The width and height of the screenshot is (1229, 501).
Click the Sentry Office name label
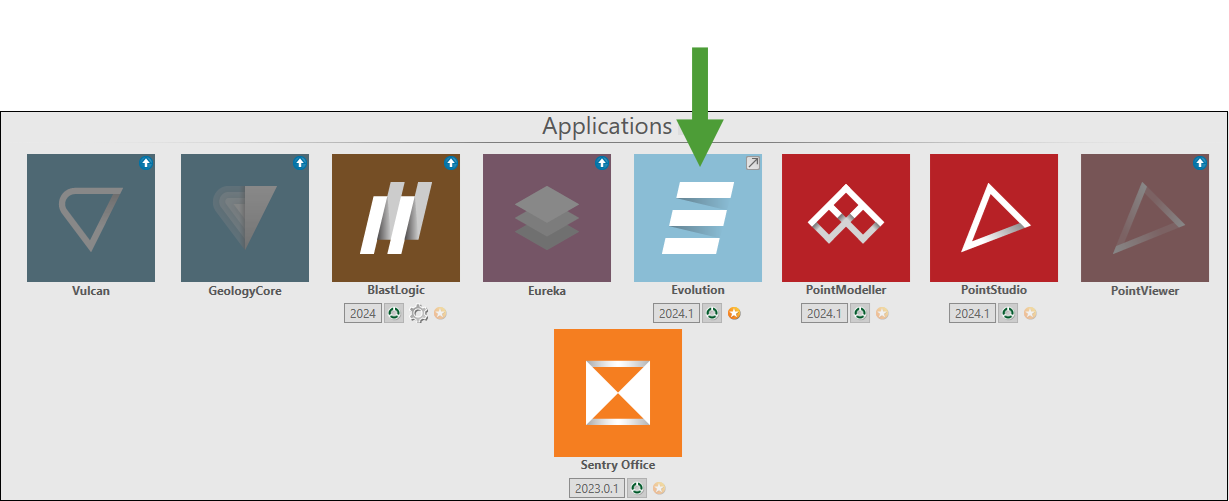[x=618, y=465]
